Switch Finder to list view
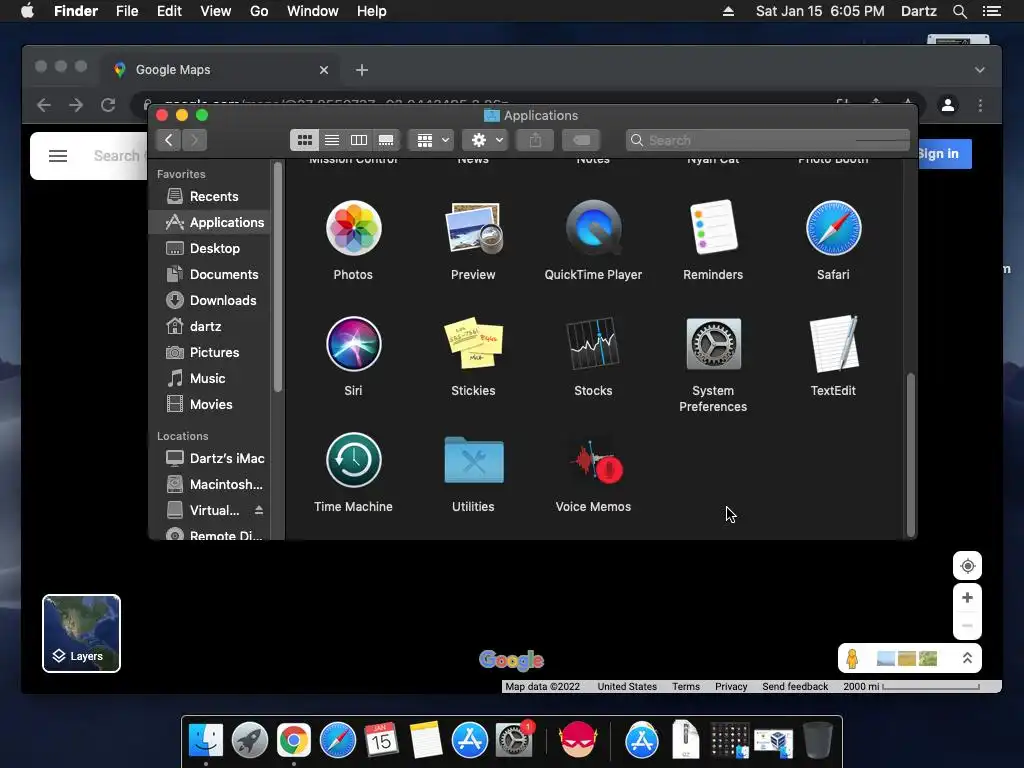Screen dimensions: 1024x768 pyautogui.click(x=332, y=140)
